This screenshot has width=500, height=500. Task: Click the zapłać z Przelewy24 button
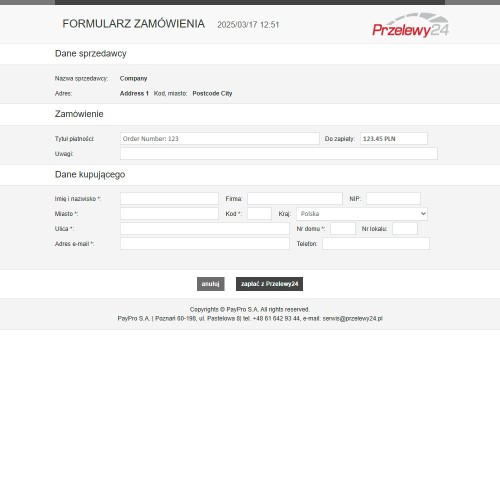(x=269, y=284)
